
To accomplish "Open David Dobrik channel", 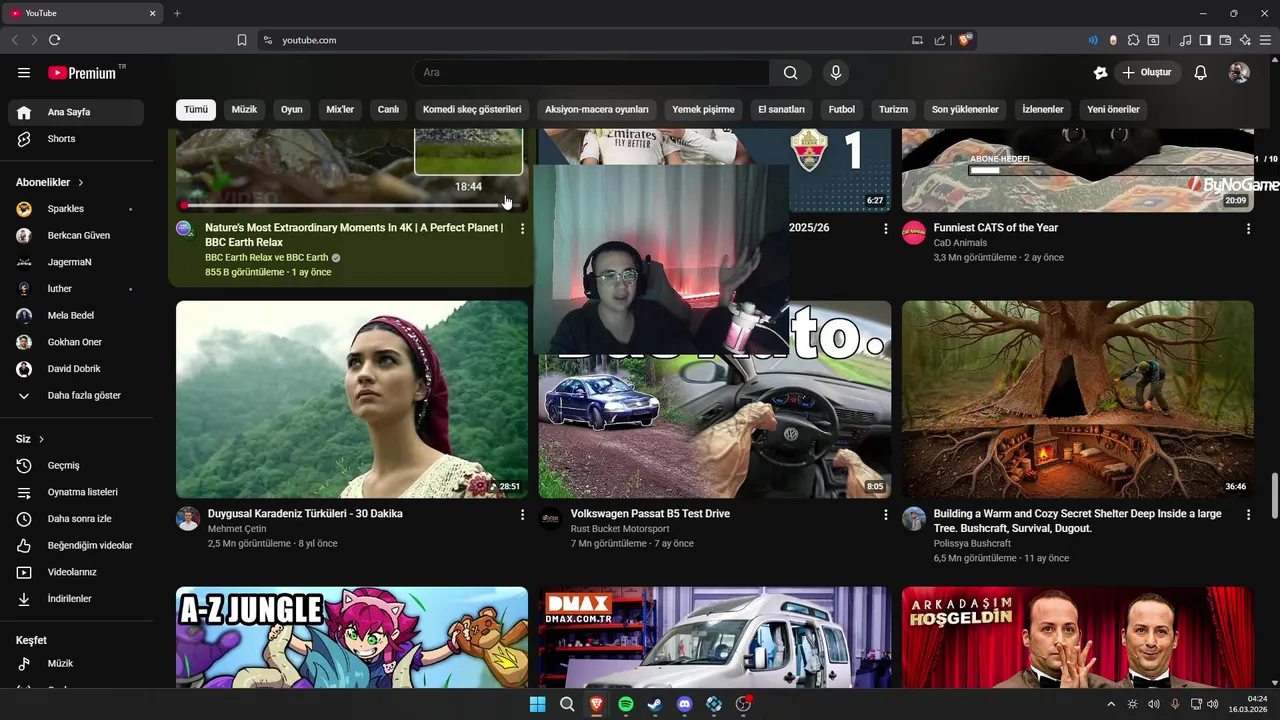I will (x=76, y=369).
